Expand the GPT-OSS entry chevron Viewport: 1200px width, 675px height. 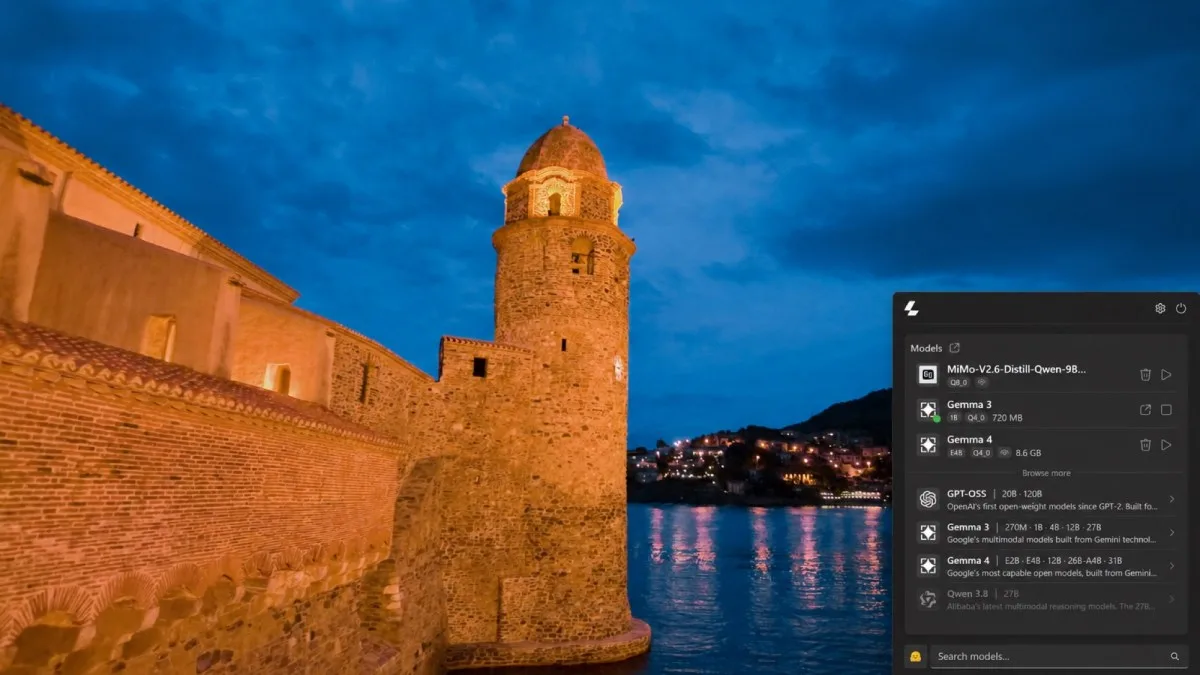point(1172,499)
